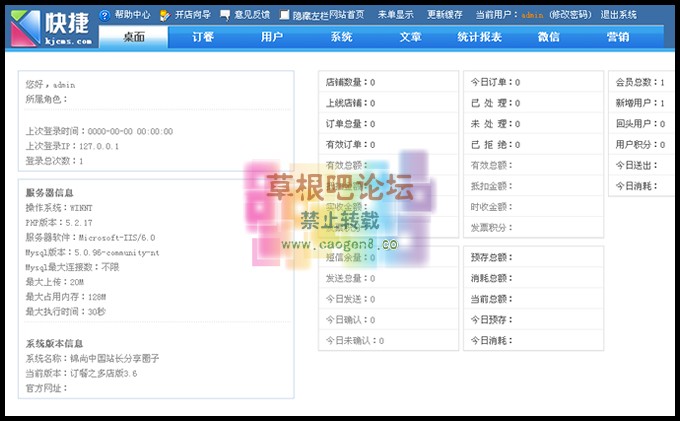
Task: Select the 店铺数量：0 row
Action: 389,82
